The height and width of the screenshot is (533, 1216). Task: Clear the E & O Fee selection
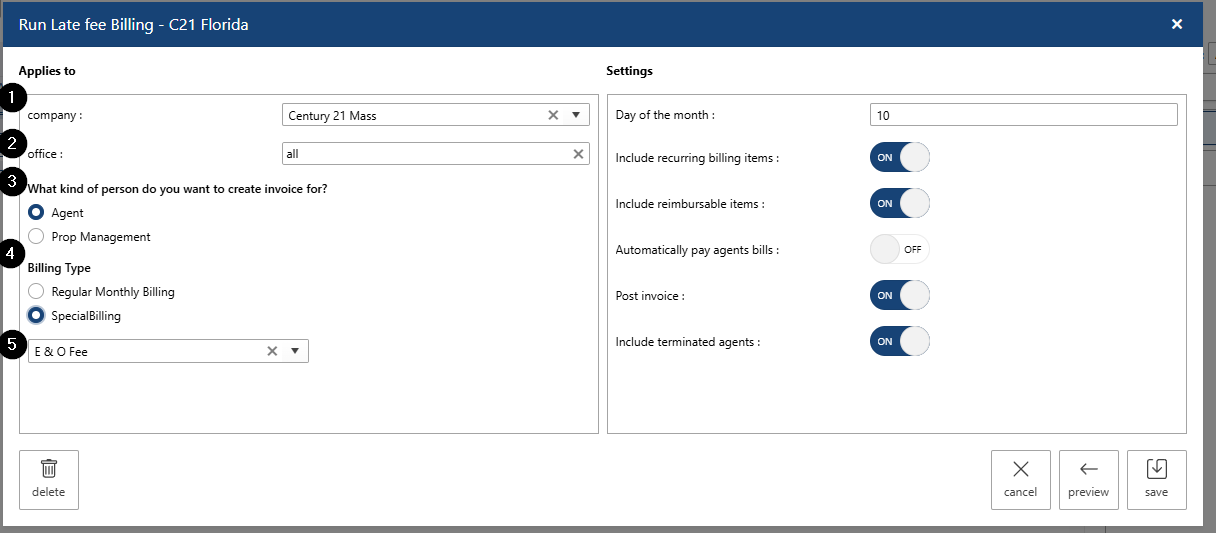pyautogui.click(x=272, y=351)
